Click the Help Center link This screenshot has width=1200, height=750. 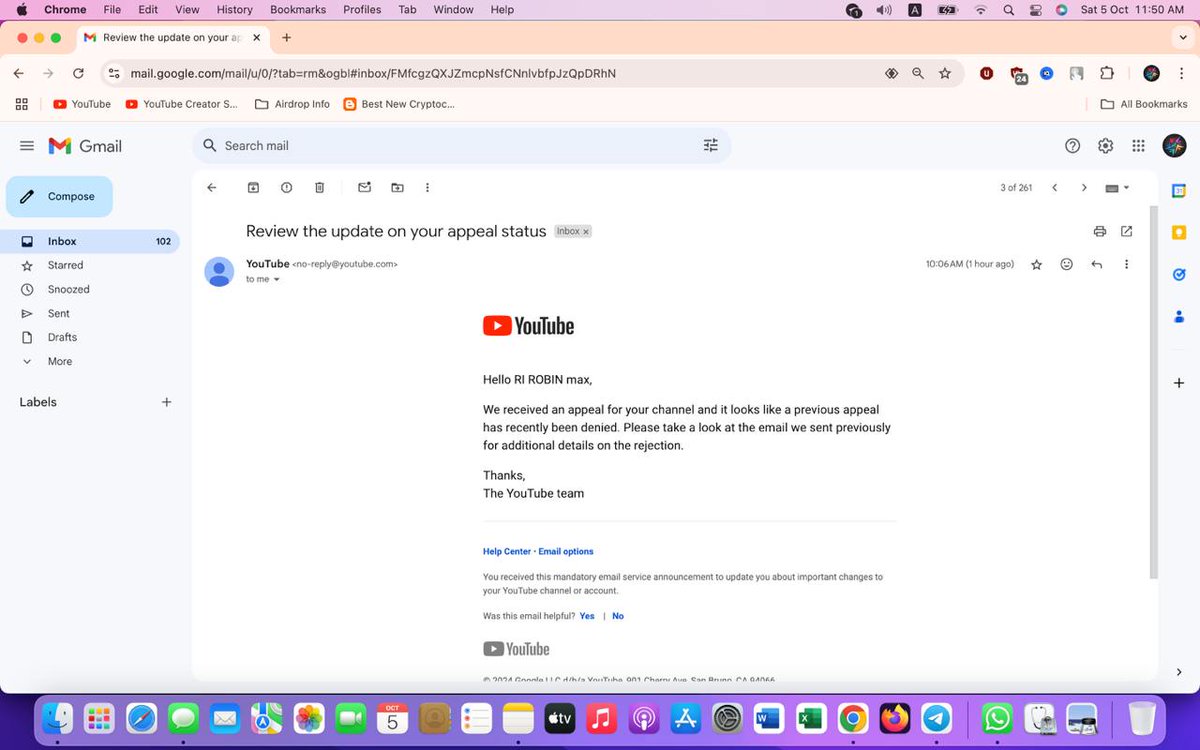[x=507, y=552]
